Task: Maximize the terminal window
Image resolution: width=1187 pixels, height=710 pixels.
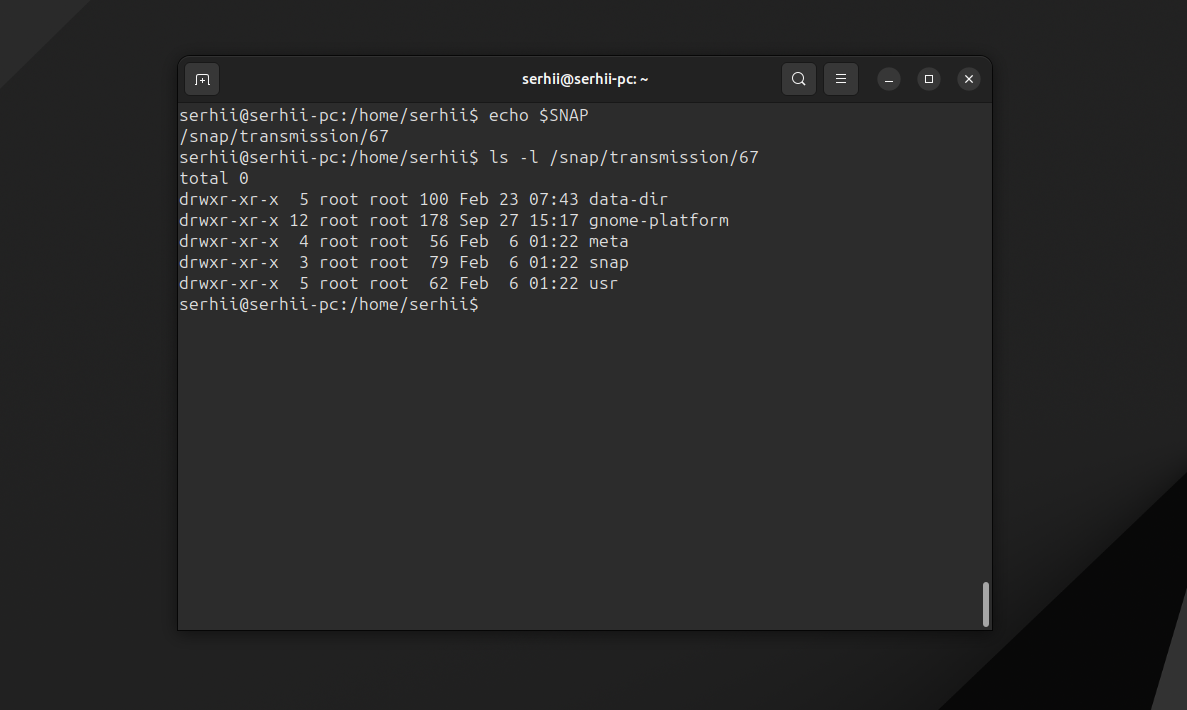Action: pos(928,79)
